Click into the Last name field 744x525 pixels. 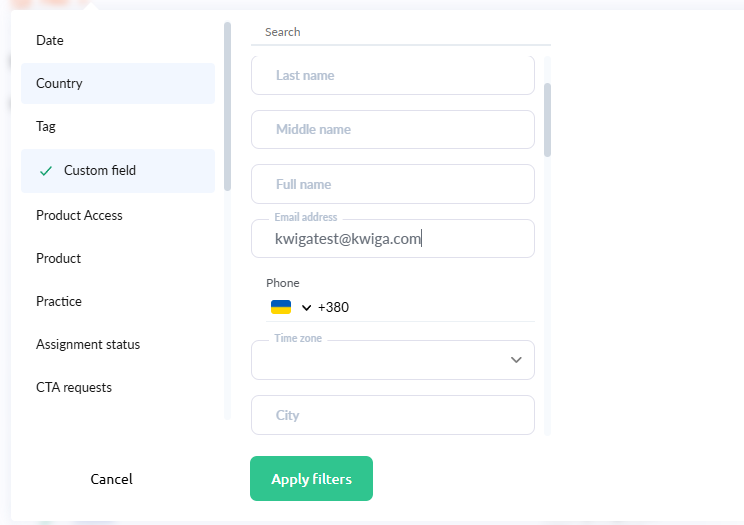click(x=392, y=75)
